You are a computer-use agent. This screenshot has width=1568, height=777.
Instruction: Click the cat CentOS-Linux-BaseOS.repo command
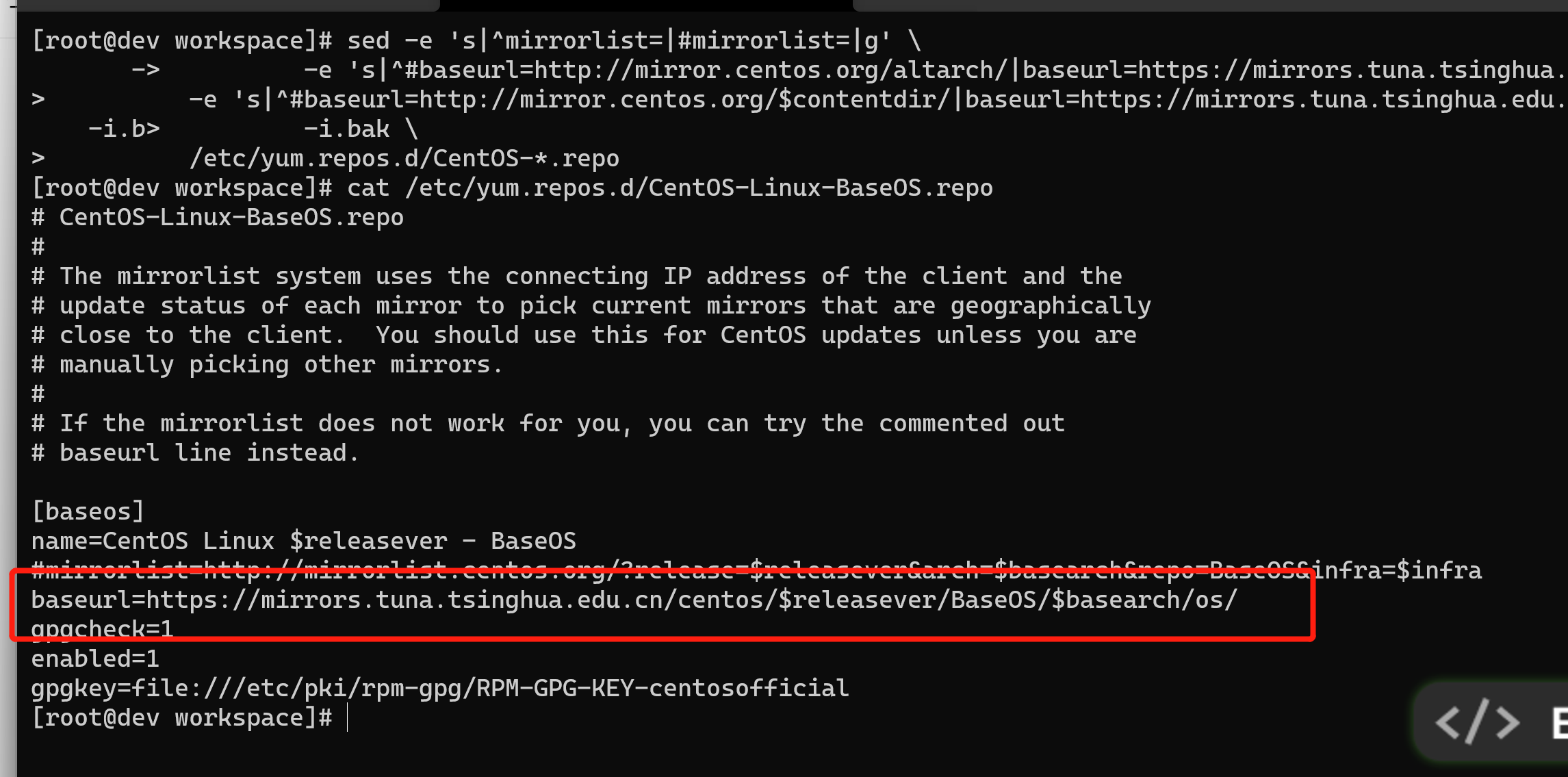coord(670,188)
